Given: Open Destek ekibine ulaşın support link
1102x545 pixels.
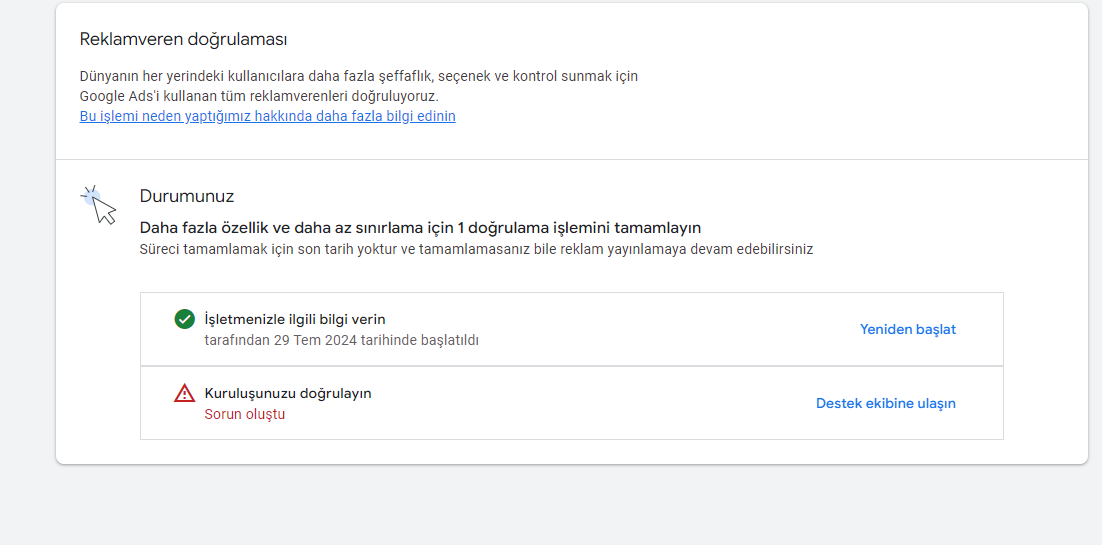Looking at the screenshot, I should pyautogui.click(x=886, y=404).
